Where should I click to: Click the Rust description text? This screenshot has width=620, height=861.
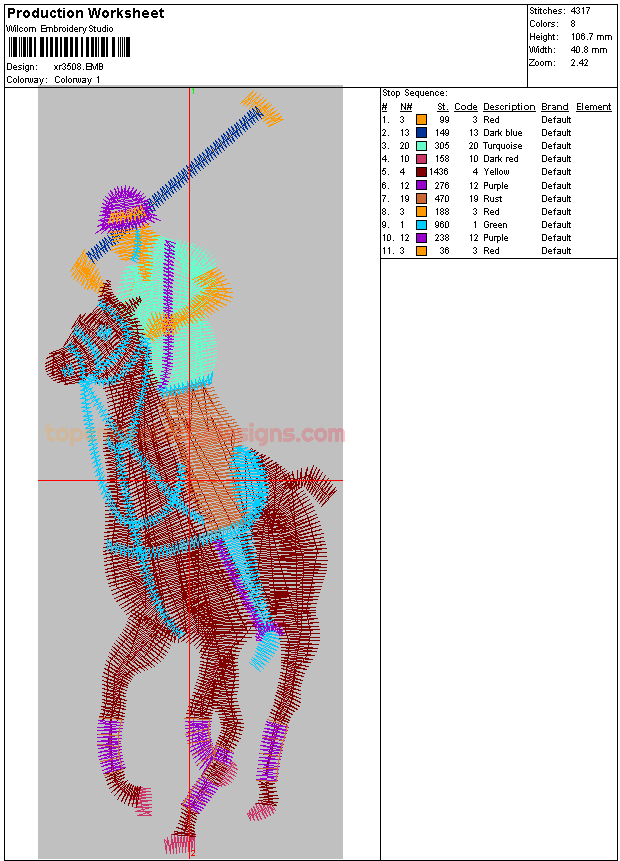[493, 199]
